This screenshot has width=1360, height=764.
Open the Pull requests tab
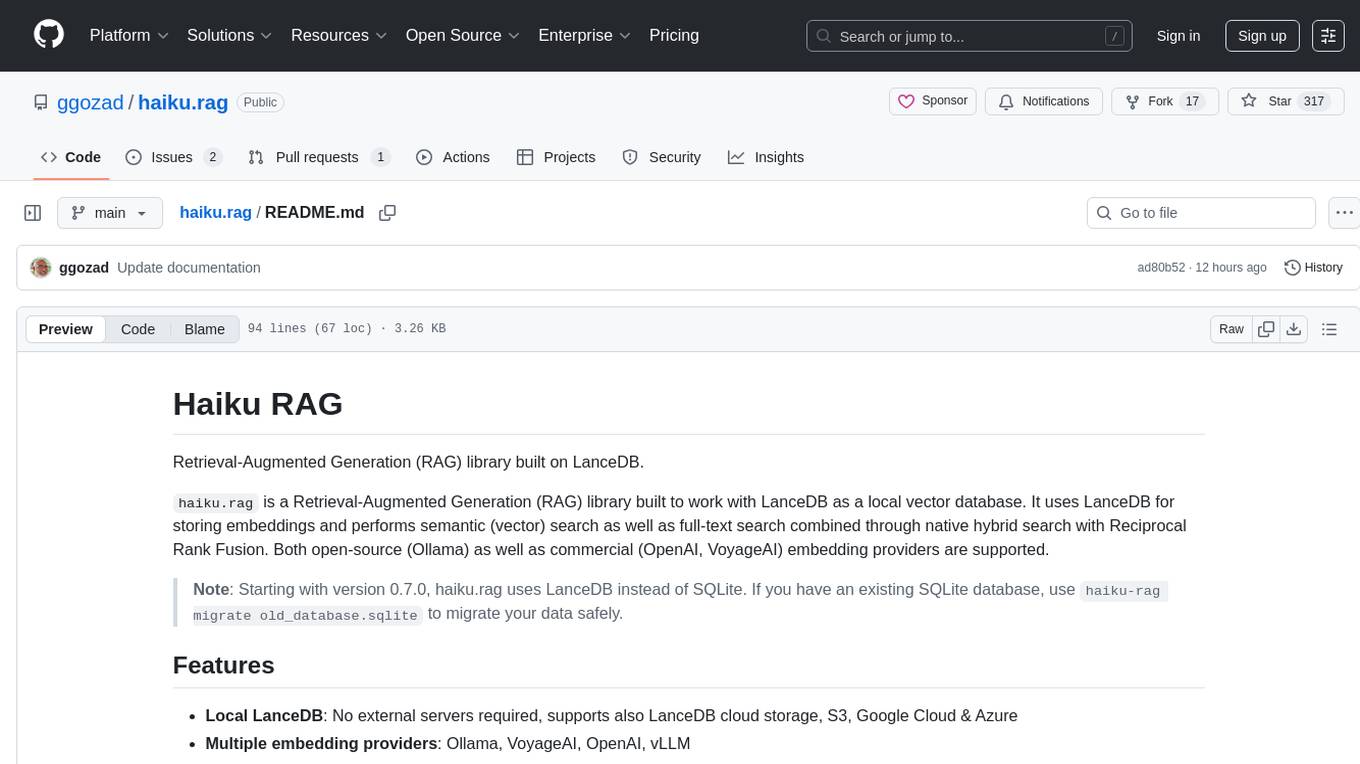click(x=319, y=157)
